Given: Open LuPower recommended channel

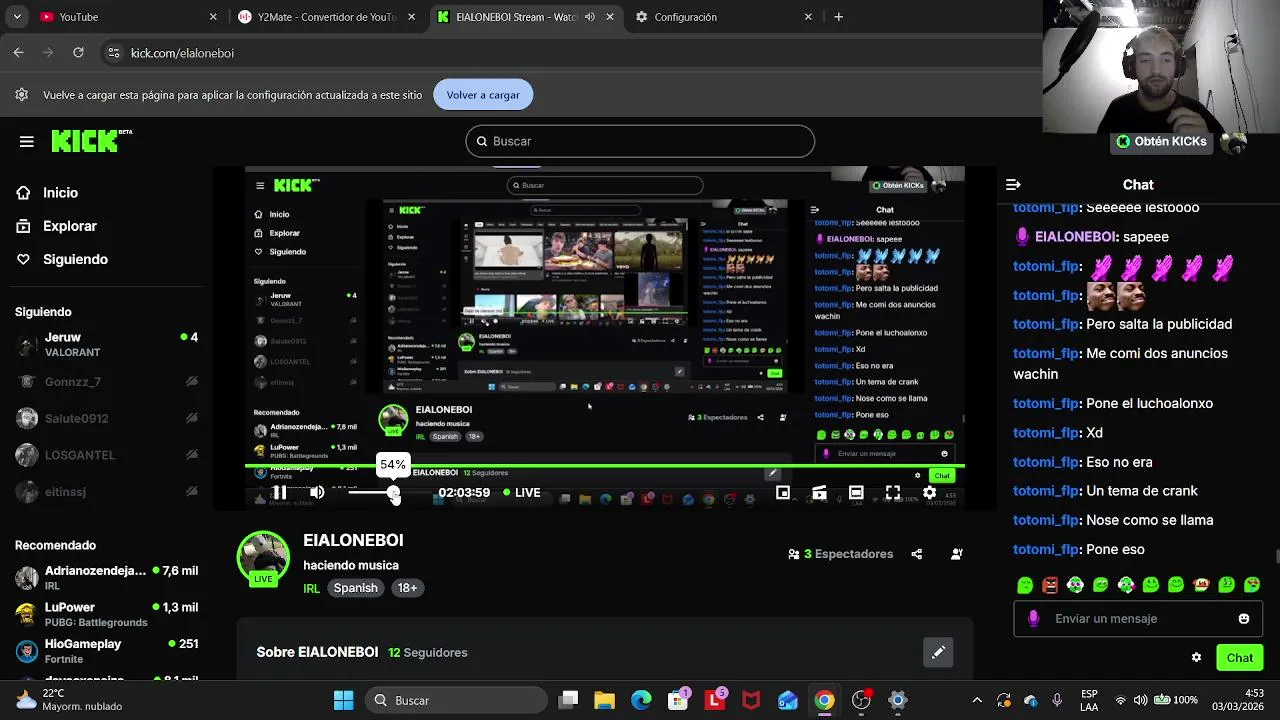Looking at the screenshot, I should click(x=107, y=614).
